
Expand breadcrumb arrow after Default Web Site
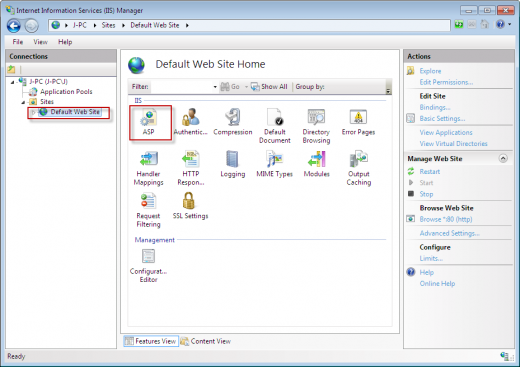point(187,25)
